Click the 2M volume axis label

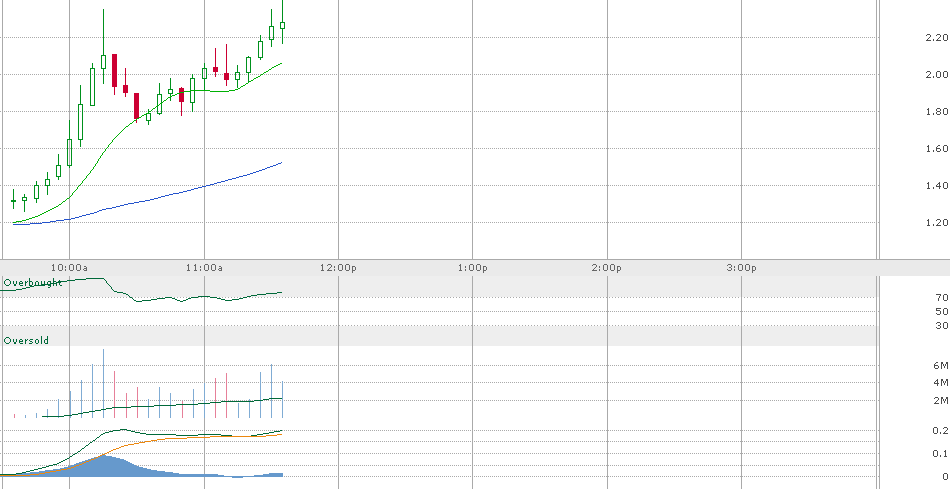pos(941,401)
